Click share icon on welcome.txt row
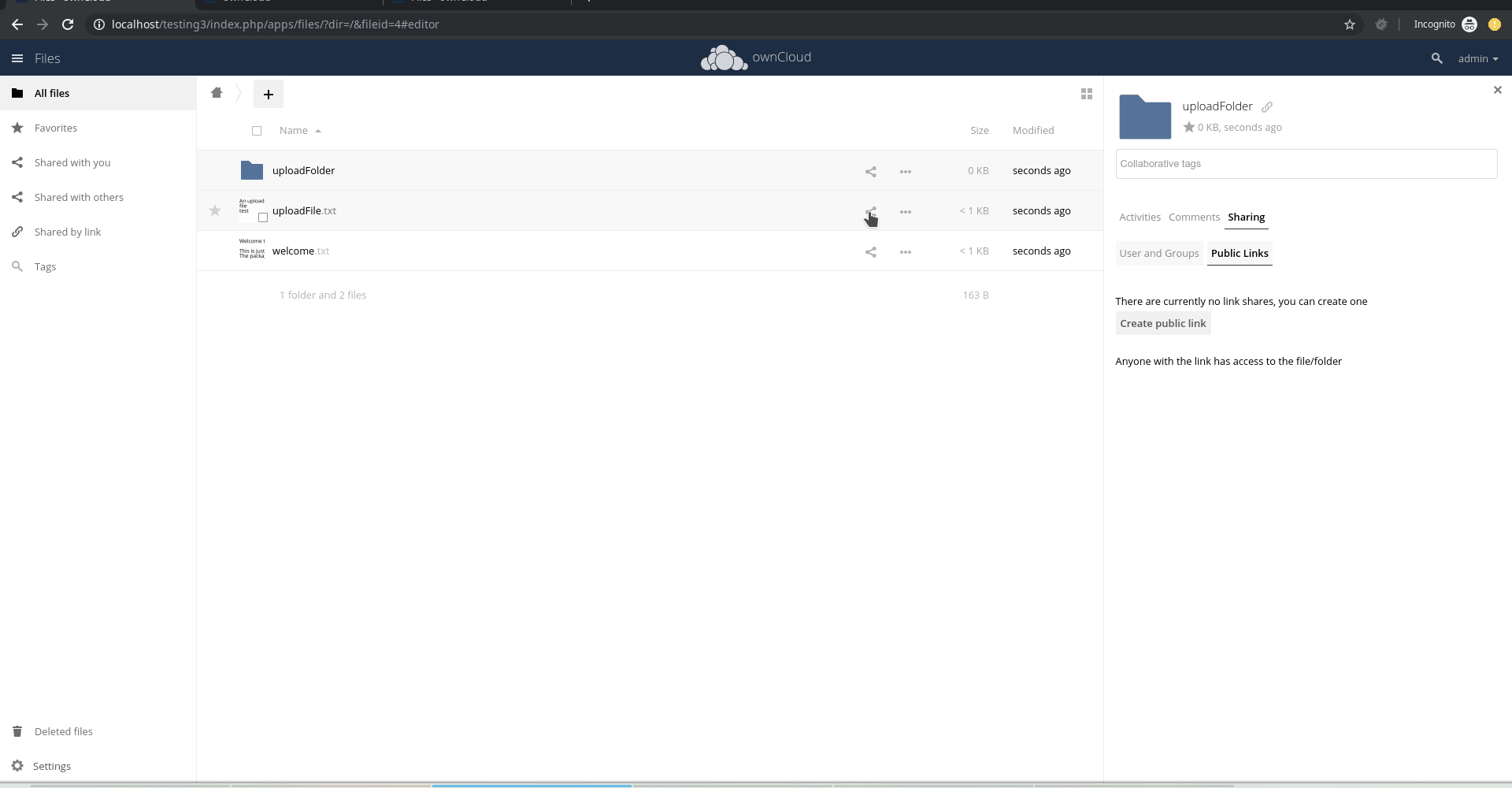 [870, 251]
